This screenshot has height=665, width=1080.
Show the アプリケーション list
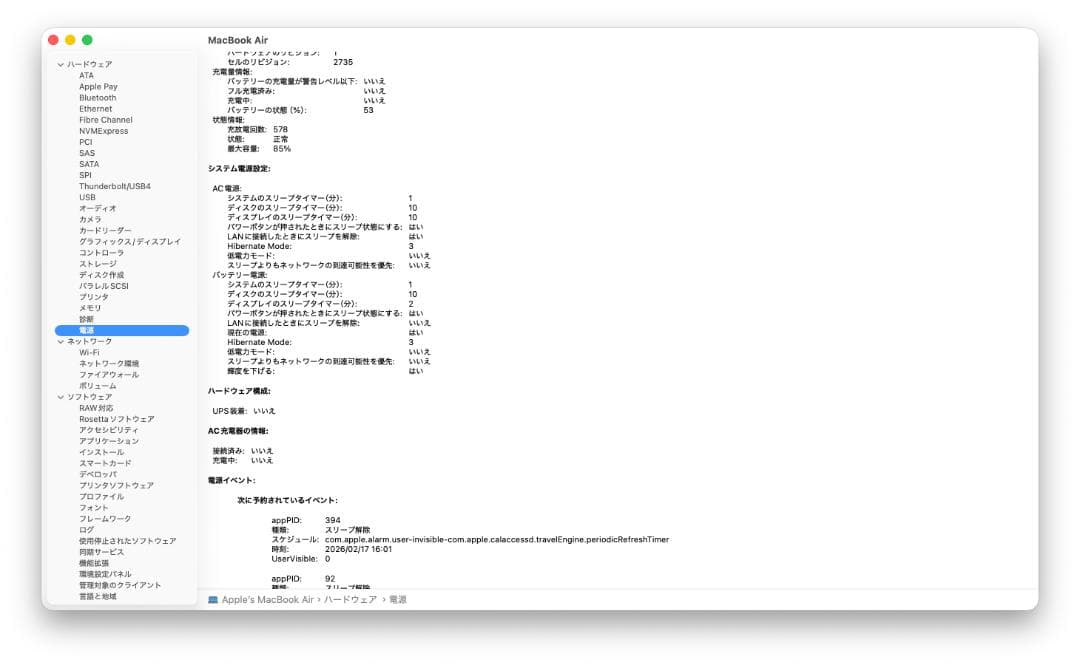coord(109,441)
